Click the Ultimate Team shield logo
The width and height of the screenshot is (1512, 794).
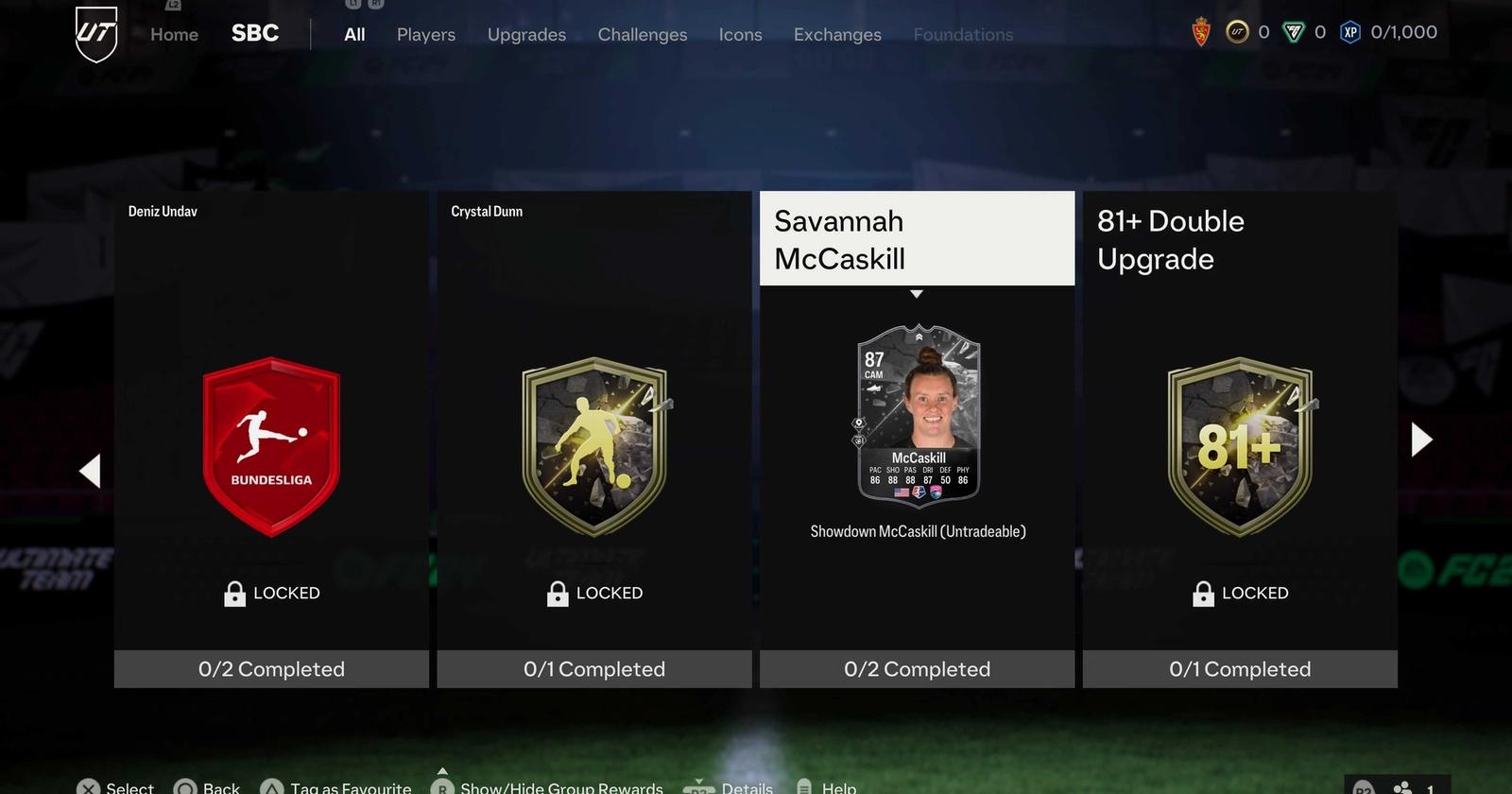96,34
